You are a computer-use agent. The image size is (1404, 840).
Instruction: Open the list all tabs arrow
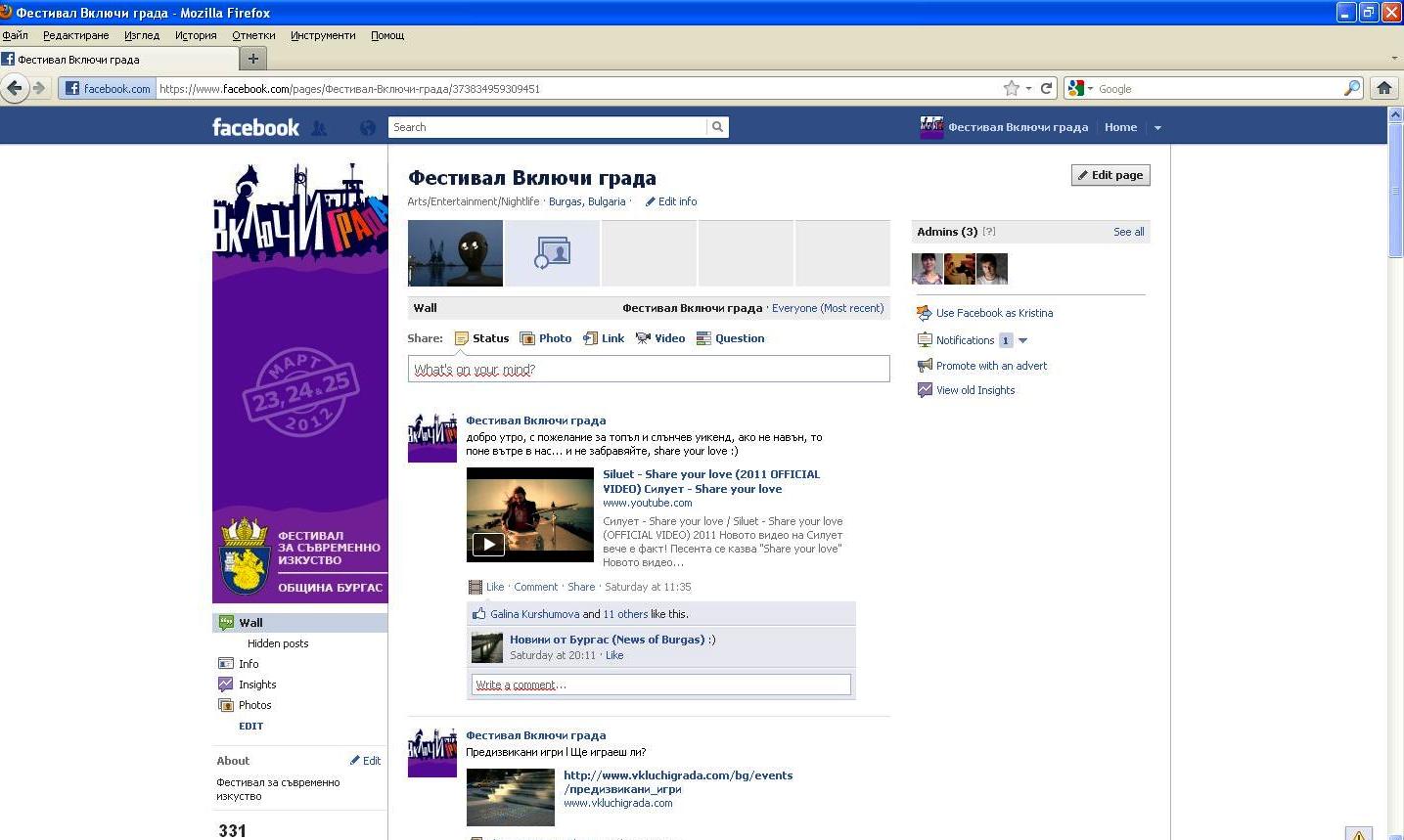click(x=1394, y=59)
